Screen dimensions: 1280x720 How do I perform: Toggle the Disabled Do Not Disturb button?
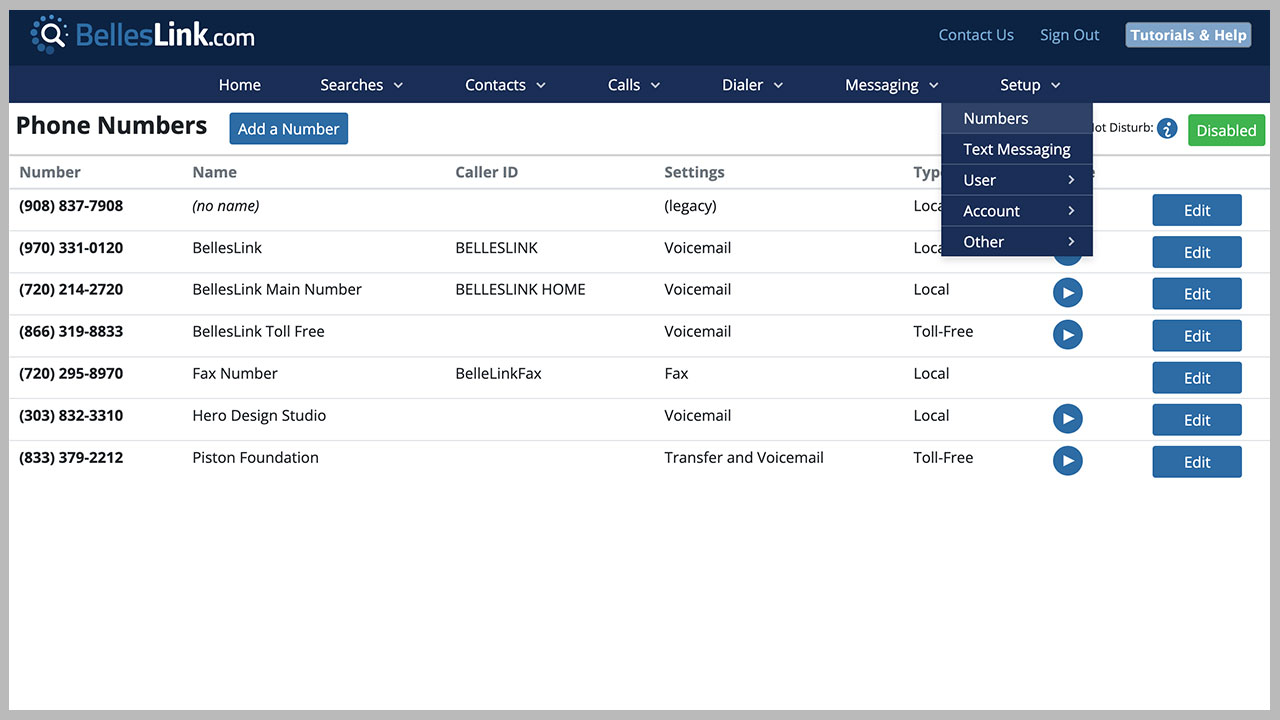point(1226,130)
